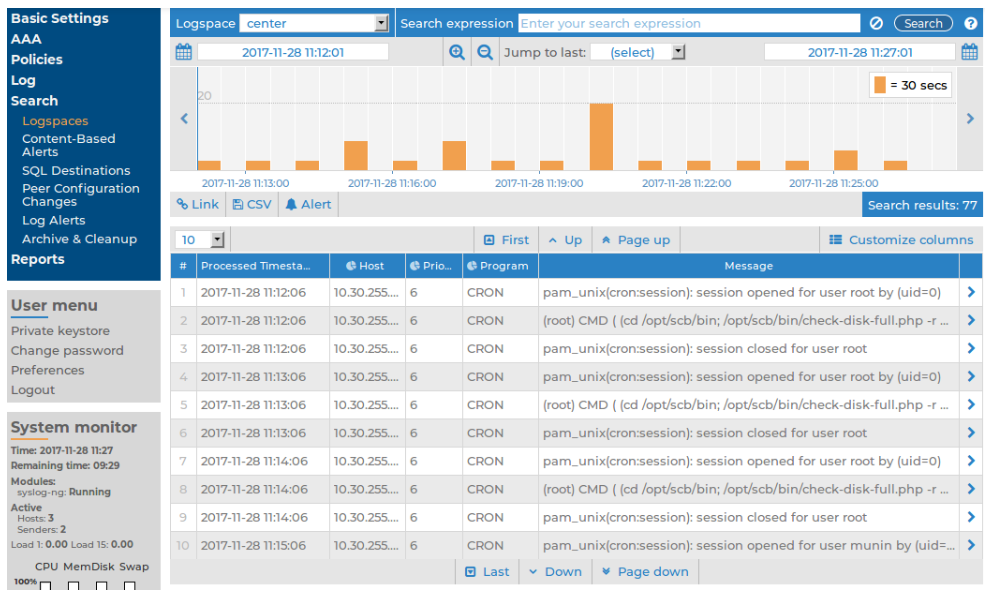Select the tallest timeline bar near 11:20
Viewport: 988px width, 593px height.
pos(601,137)
